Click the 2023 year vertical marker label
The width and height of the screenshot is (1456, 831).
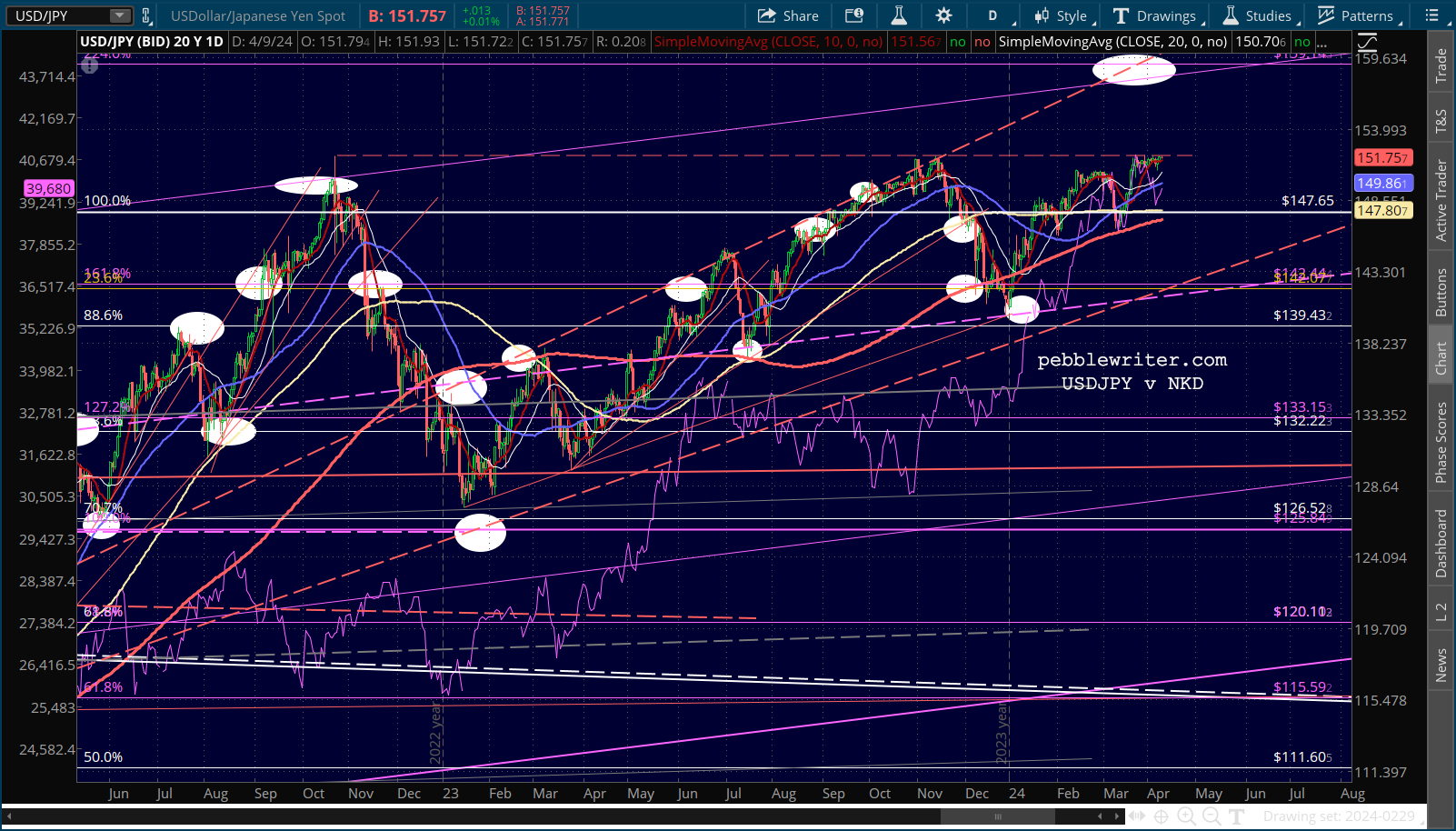click(1002, 734)
